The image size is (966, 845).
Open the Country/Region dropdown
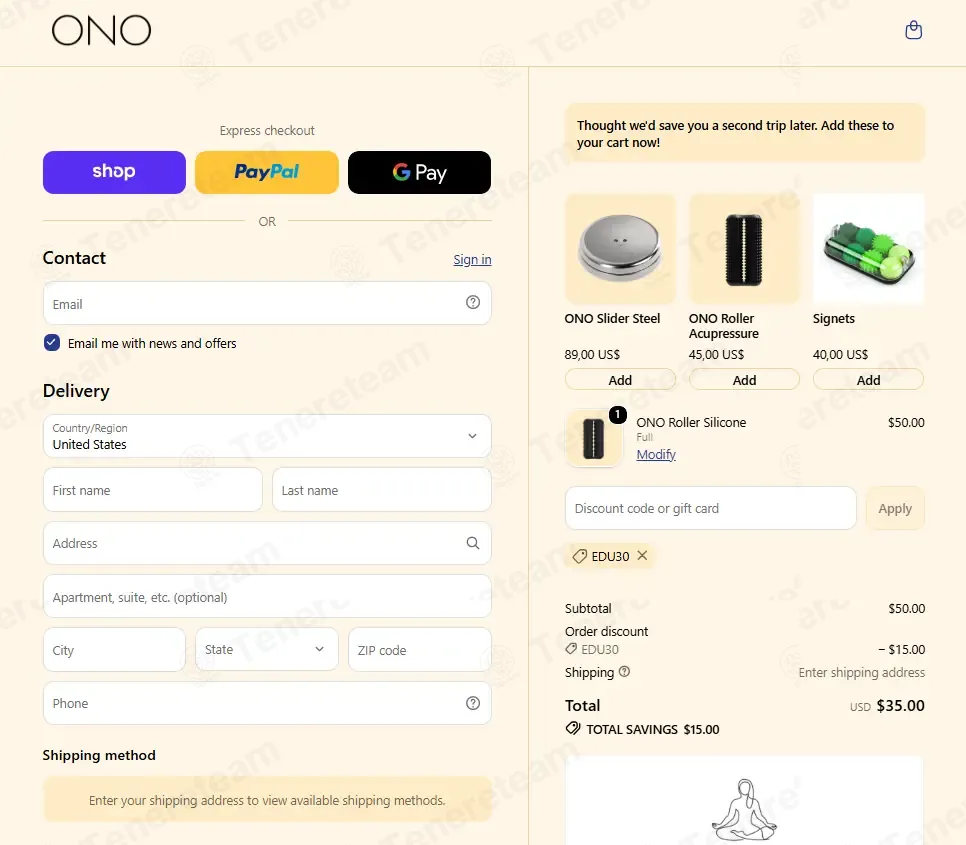coord(267,436)
